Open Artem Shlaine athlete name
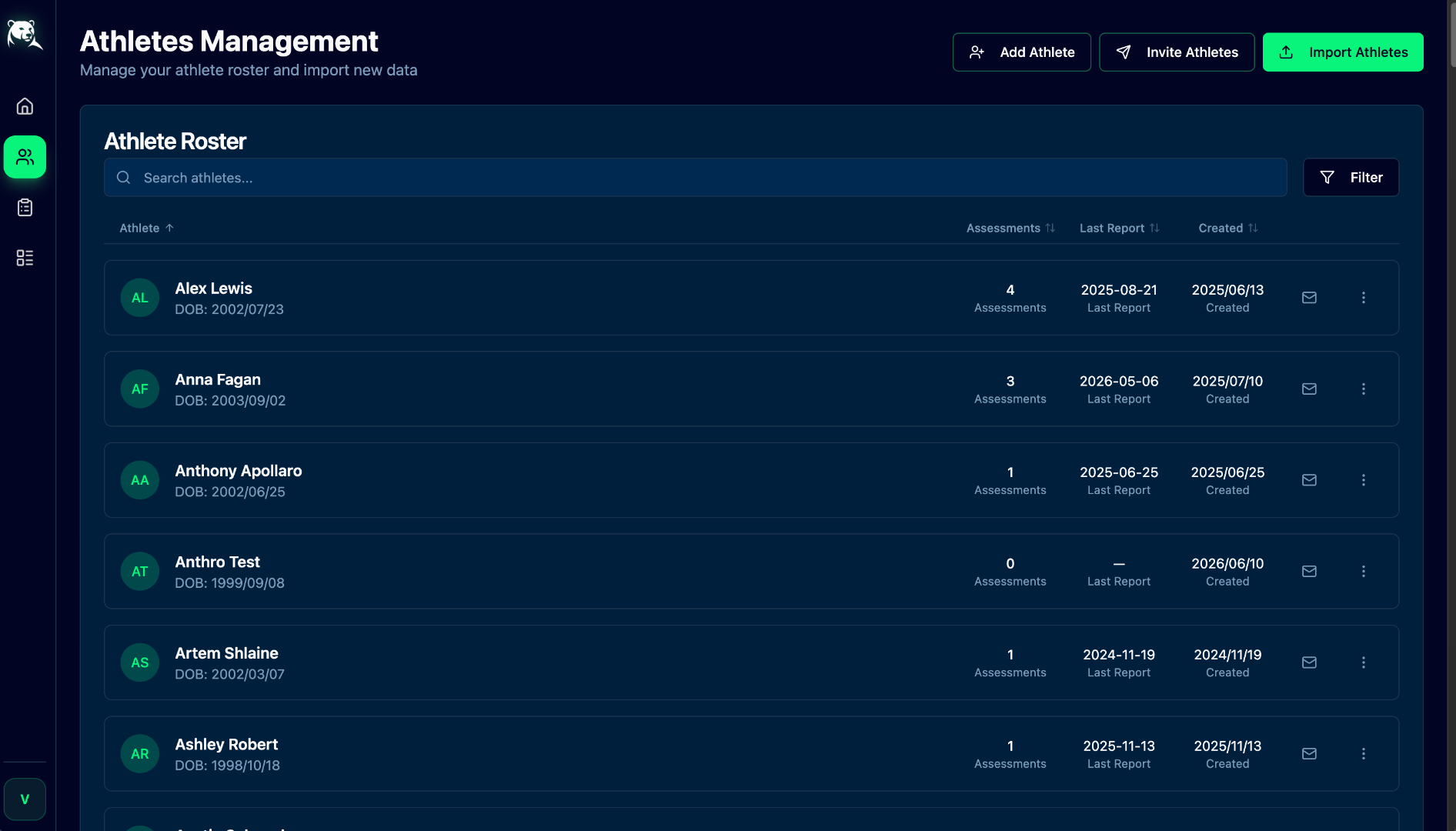 click(226, 653)
